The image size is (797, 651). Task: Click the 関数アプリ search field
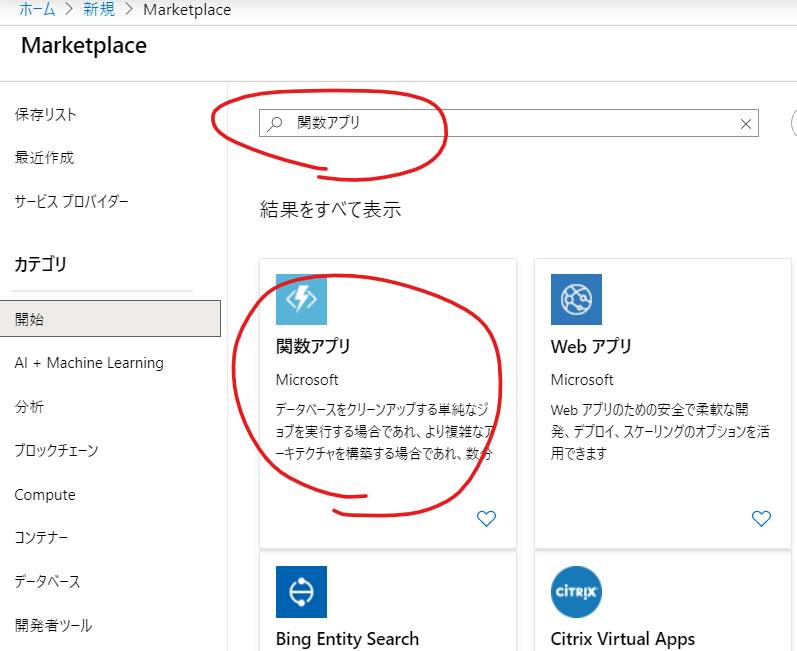(509, 123)
